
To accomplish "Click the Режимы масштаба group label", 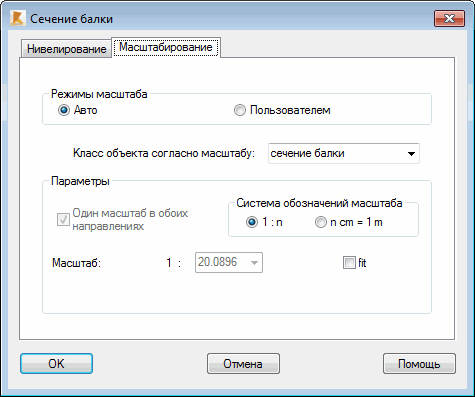I will tap(99, 94).
